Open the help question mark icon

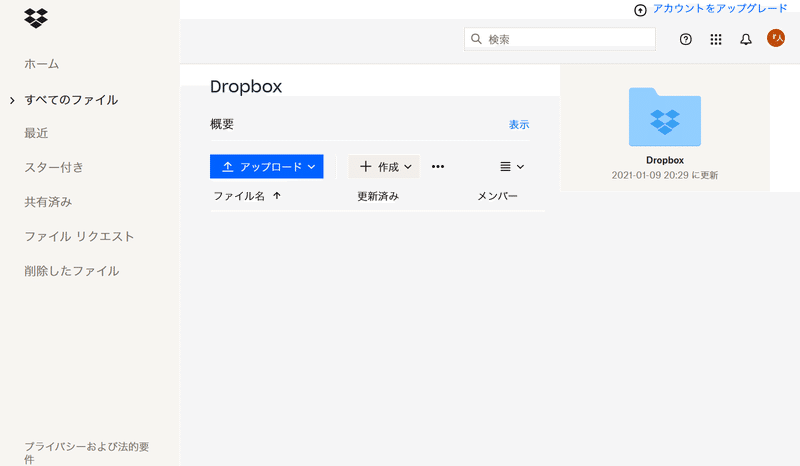686,39
